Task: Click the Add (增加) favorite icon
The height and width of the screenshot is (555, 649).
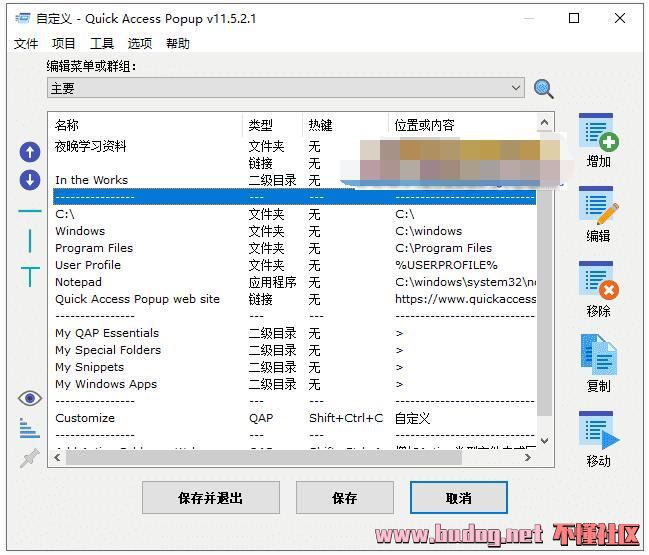Action: (x=598, y=132)
